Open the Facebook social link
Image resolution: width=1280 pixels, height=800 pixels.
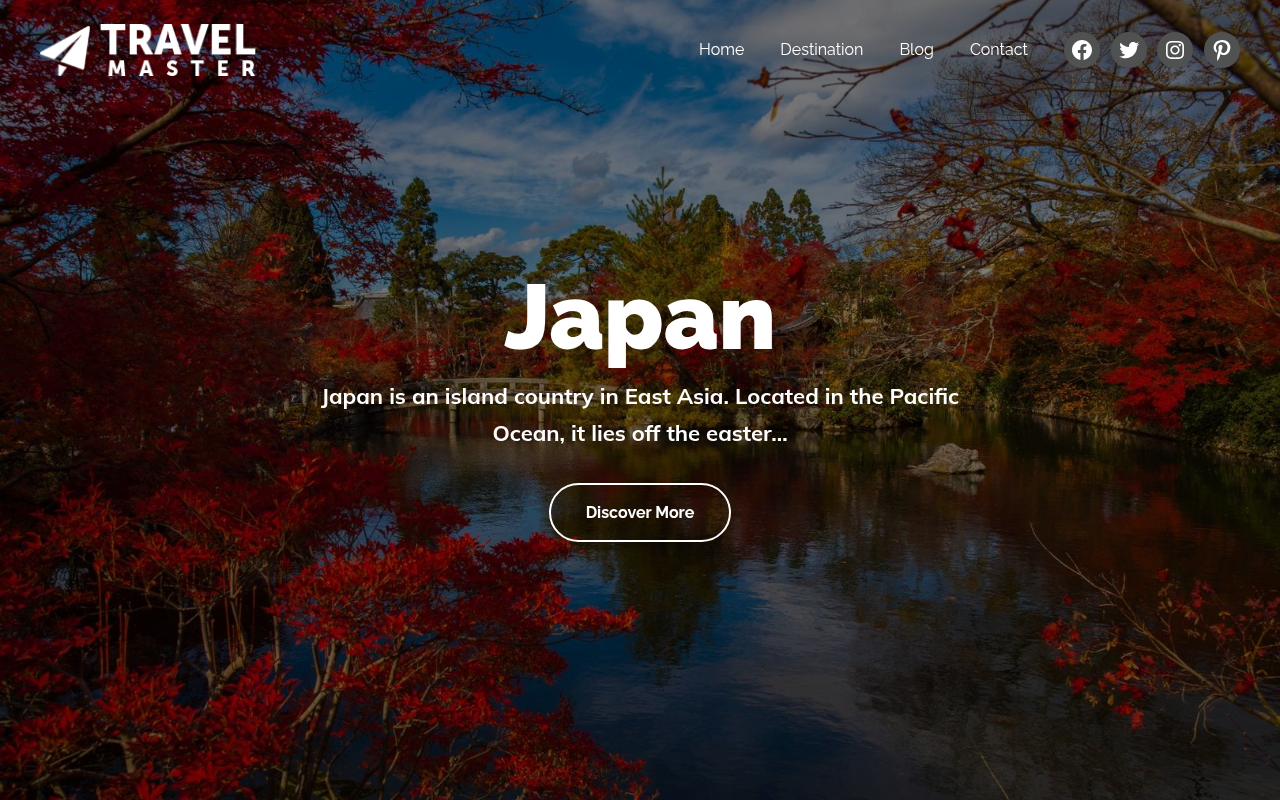click(1082, 50)
